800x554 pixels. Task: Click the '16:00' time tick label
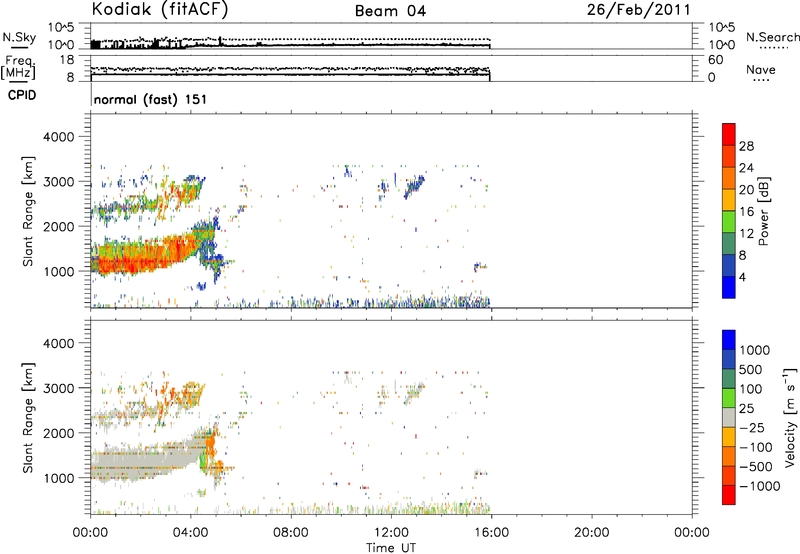pyautogui.click(x=491, y=533)
